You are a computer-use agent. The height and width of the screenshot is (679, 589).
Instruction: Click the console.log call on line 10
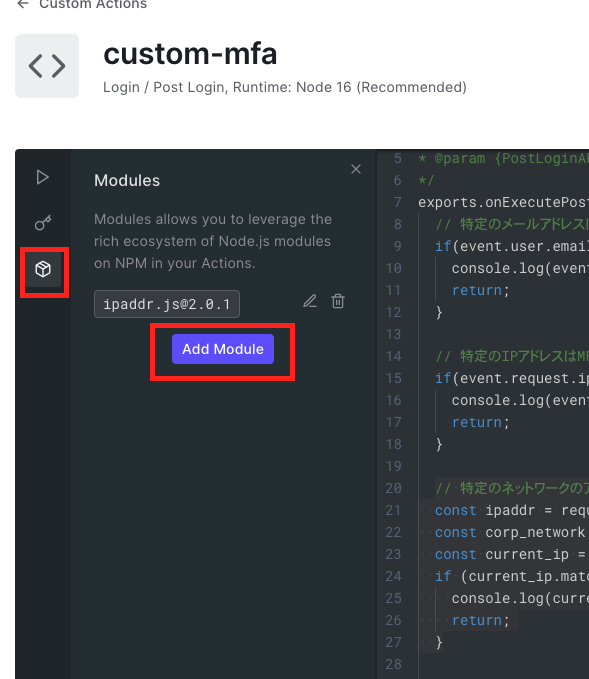pyautogui.click(x=520, y=268)
